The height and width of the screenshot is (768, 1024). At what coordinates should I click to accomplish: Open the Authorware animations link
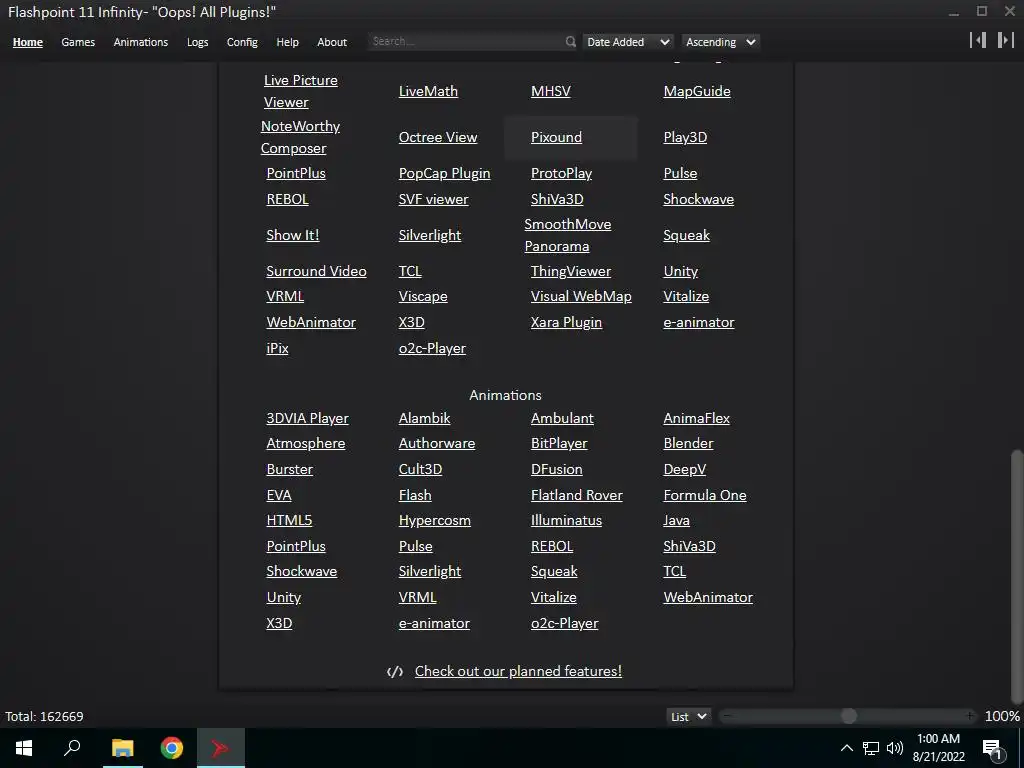[437, 443]
